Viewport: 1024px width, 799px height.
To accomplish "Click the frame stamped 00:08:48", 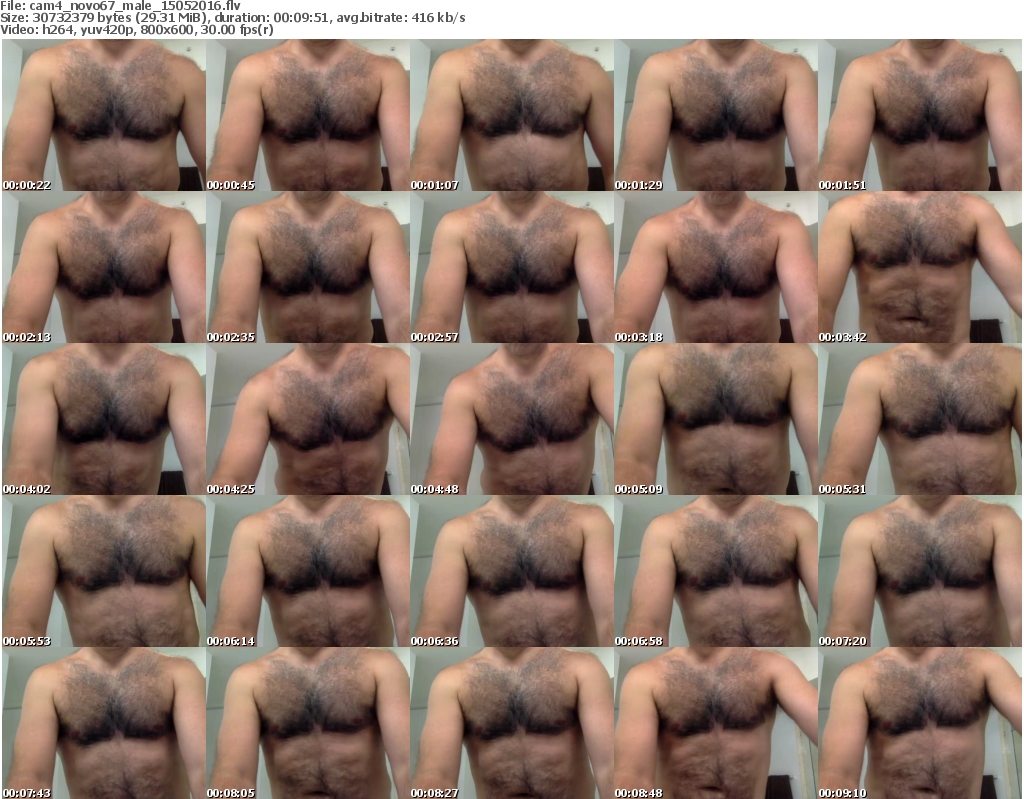I will click(716, 723).
